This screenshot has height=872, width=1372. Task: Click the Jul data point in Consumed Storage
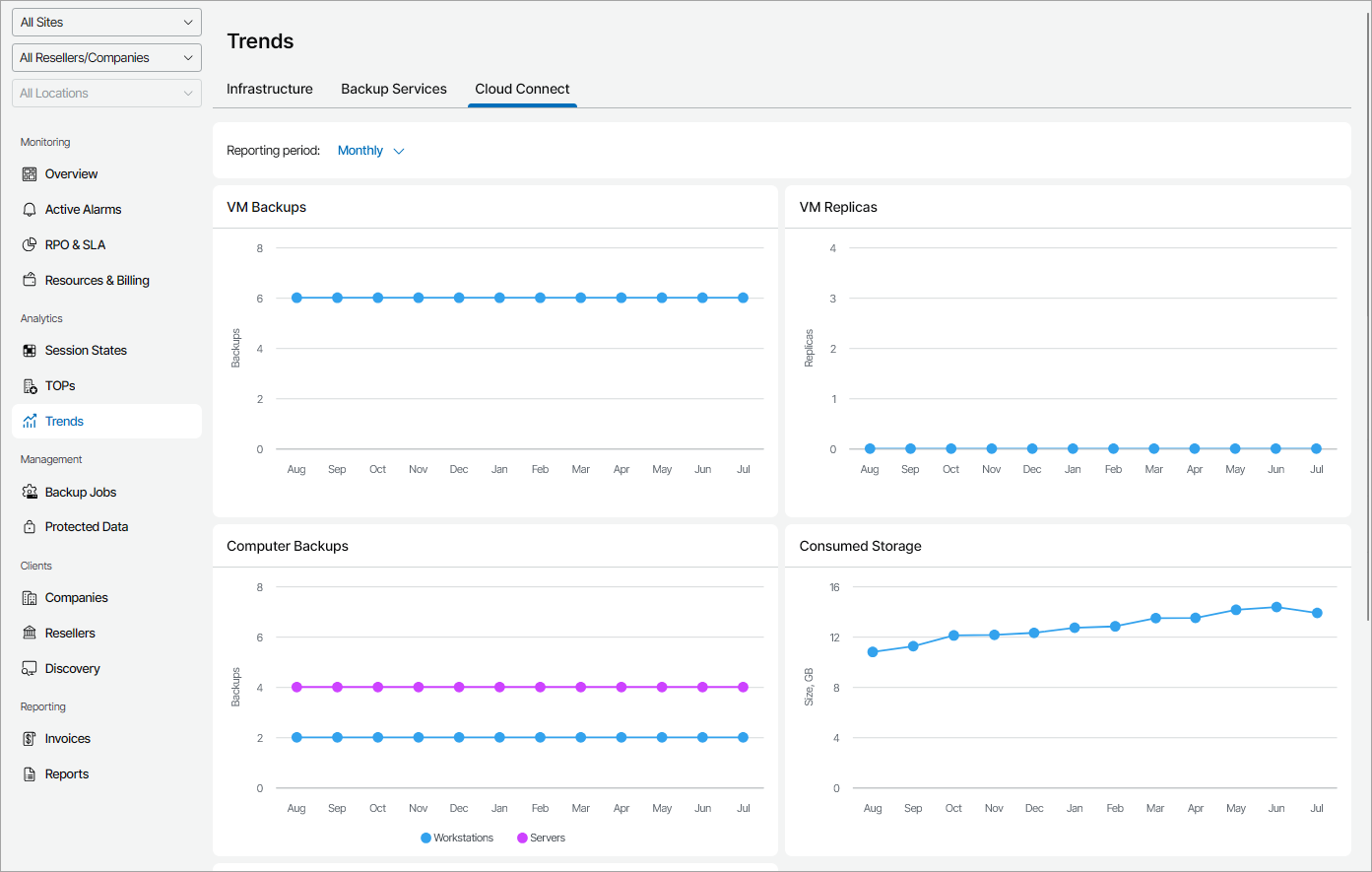tap(1317, 613)
